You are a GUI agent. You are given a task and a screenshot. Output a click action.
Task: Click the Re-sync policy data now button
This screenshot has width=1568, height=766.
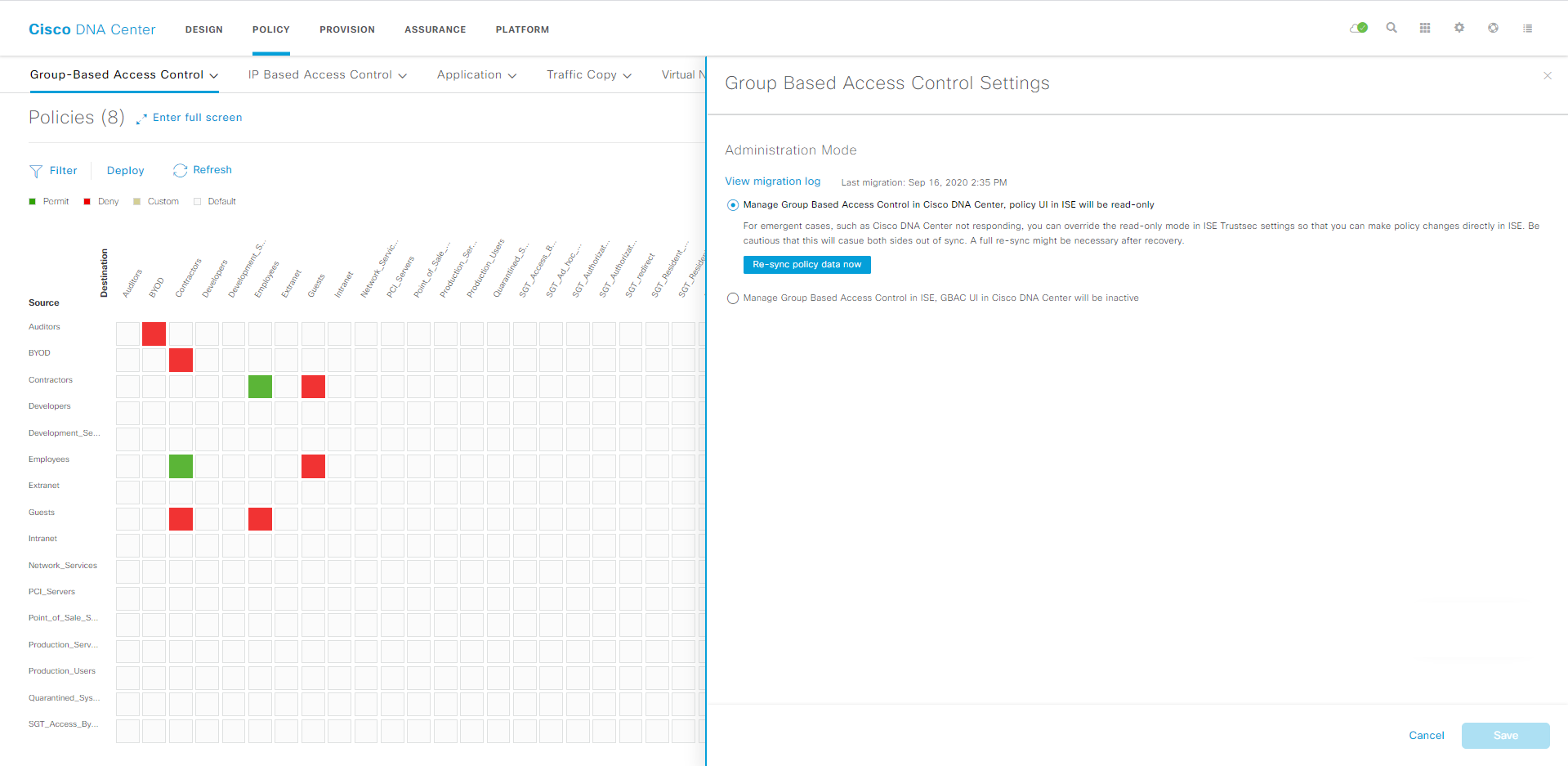click(806, 264)
